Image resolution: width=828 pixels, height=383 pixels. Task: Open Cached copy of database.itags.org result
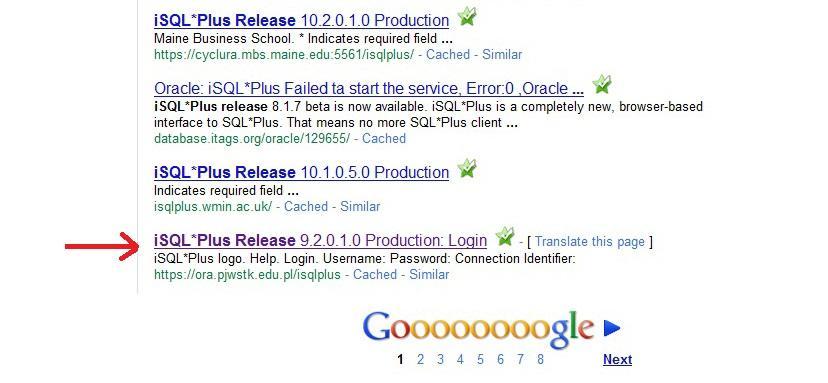point(384,138)
